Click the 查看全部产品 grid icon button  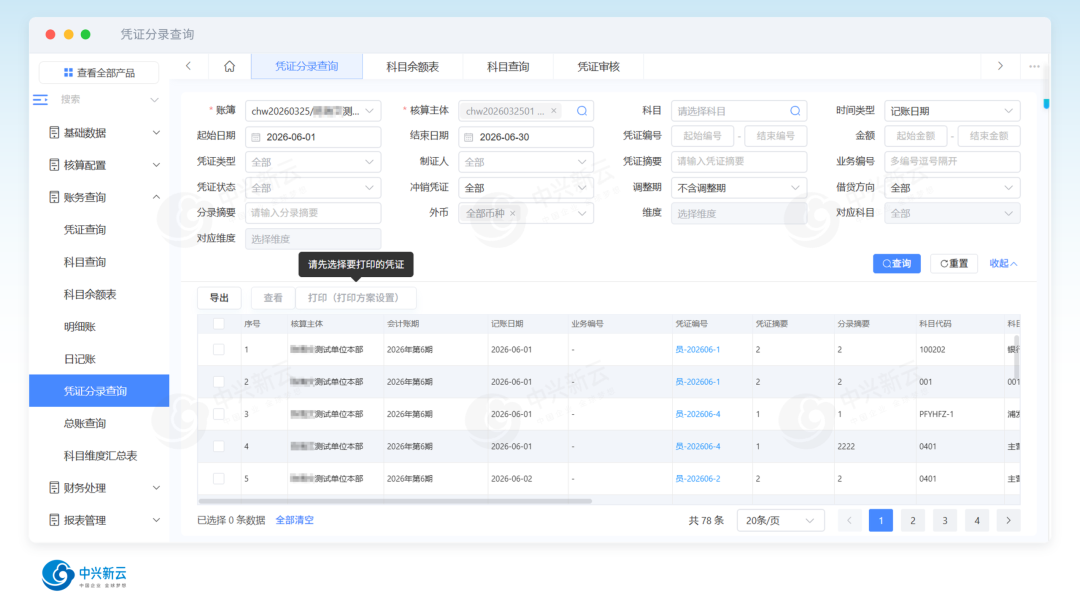99,72
